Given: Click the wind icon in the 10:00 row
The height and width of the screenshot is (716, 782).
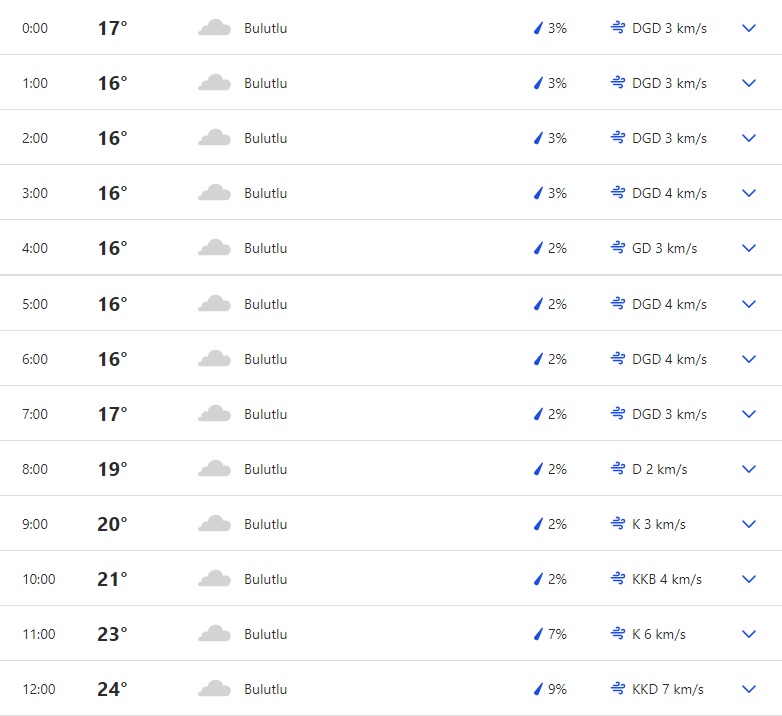Looking at the screenshot, I should (618, 579).
